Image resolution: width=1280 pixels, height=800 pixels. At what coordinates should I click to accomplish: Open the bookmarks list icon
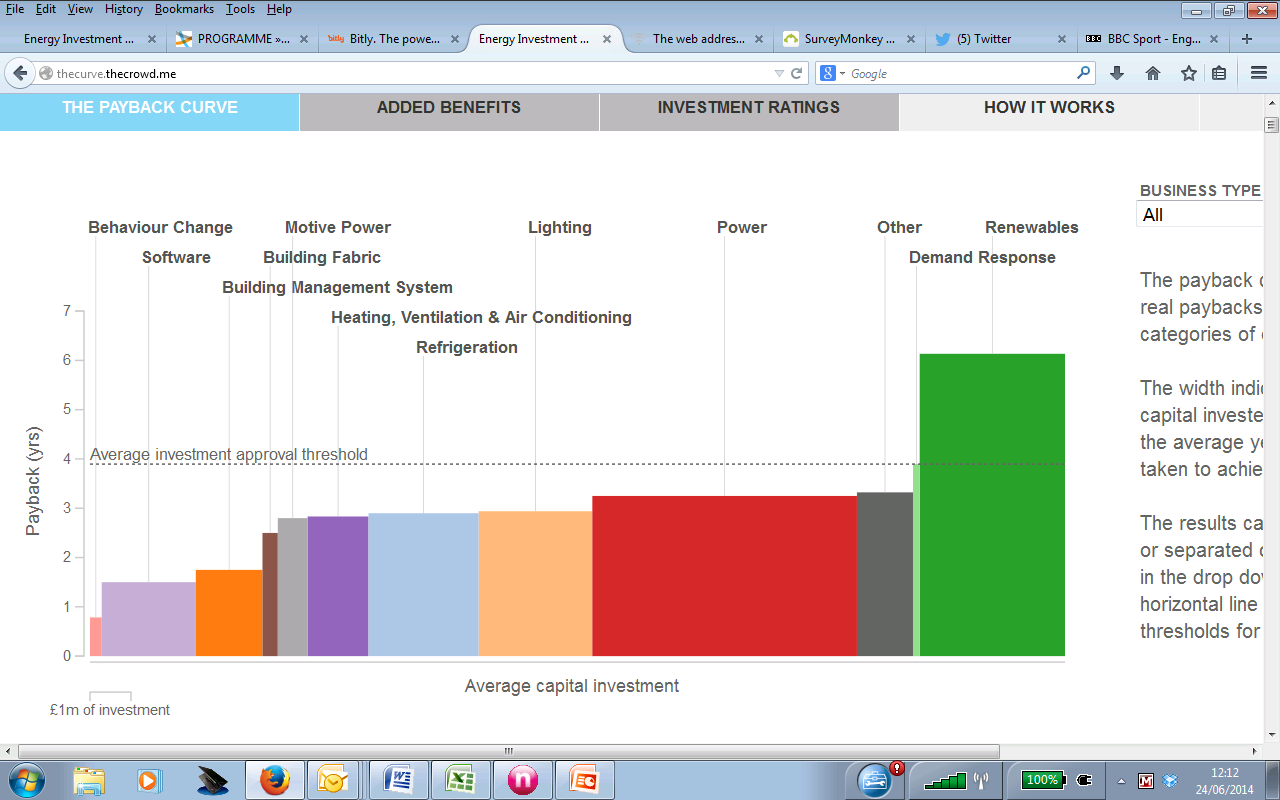(x=1219, y=73)
